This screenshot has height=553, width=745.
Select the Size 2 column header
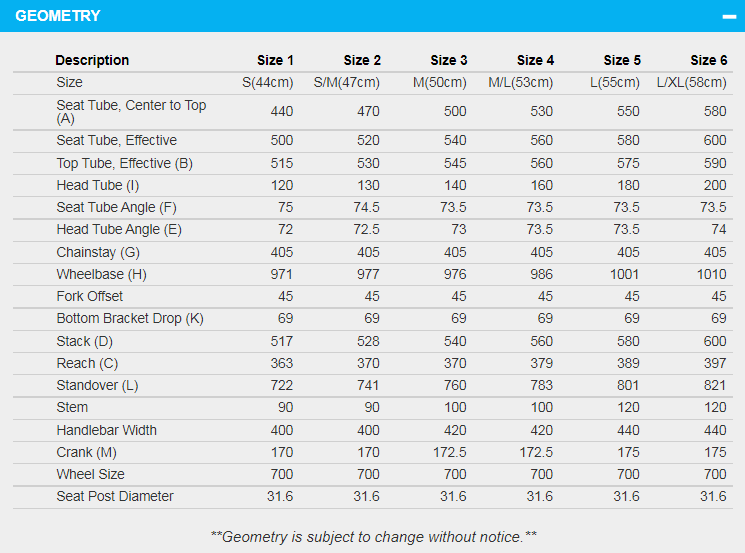tap(362, 60)
